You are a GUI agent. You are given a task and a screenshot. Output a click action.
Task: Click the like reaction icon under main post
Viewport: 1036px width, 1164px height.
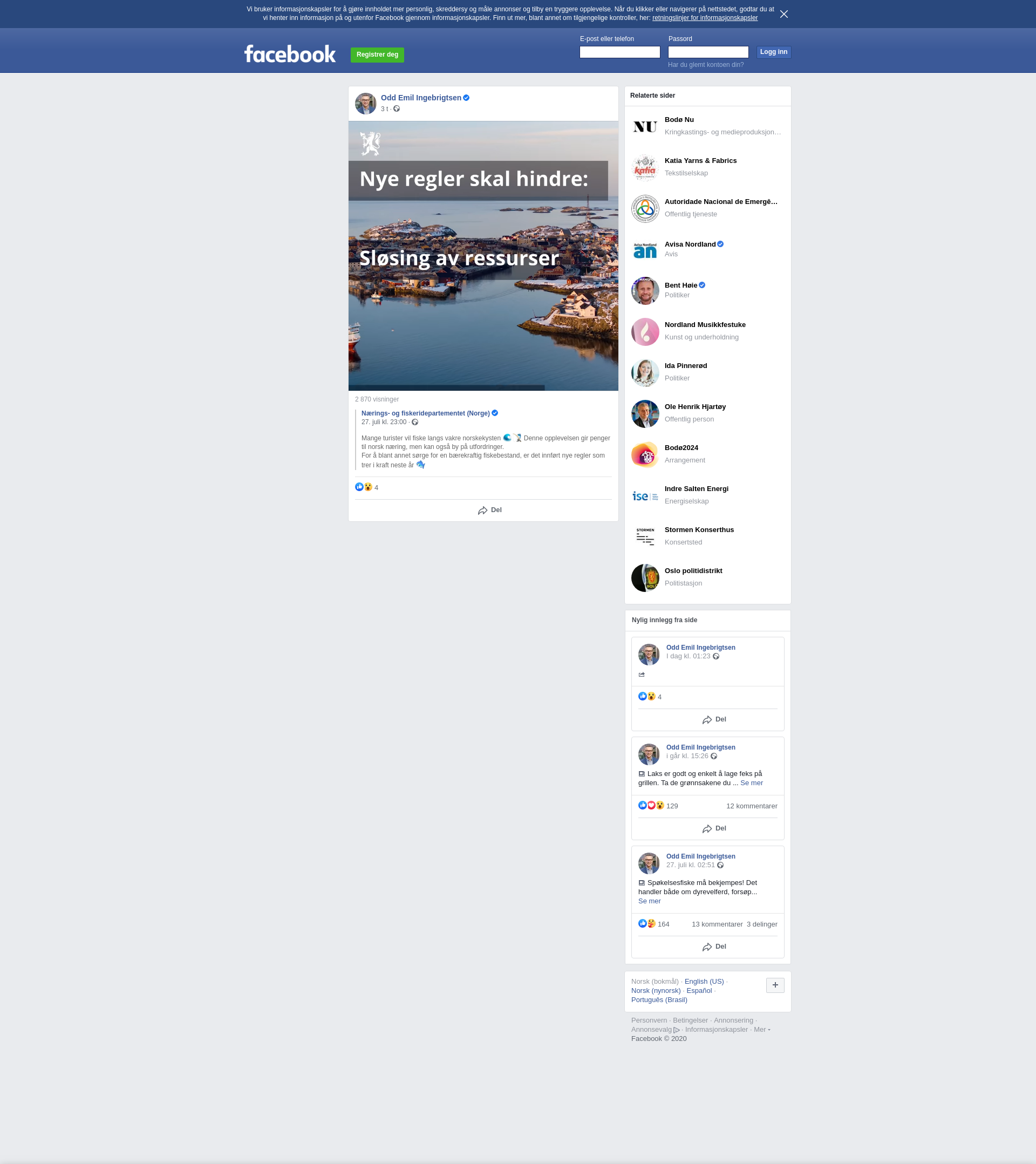[x=359, y=487]
